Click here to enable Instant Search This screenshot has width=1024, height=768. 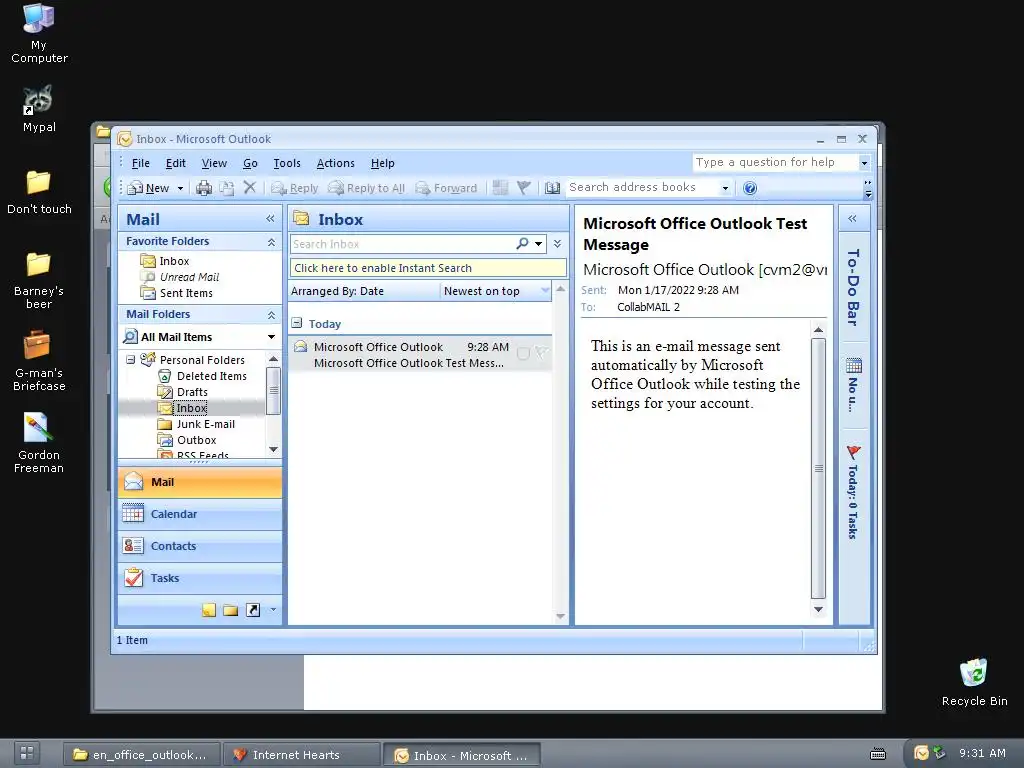tap(428, 268)
